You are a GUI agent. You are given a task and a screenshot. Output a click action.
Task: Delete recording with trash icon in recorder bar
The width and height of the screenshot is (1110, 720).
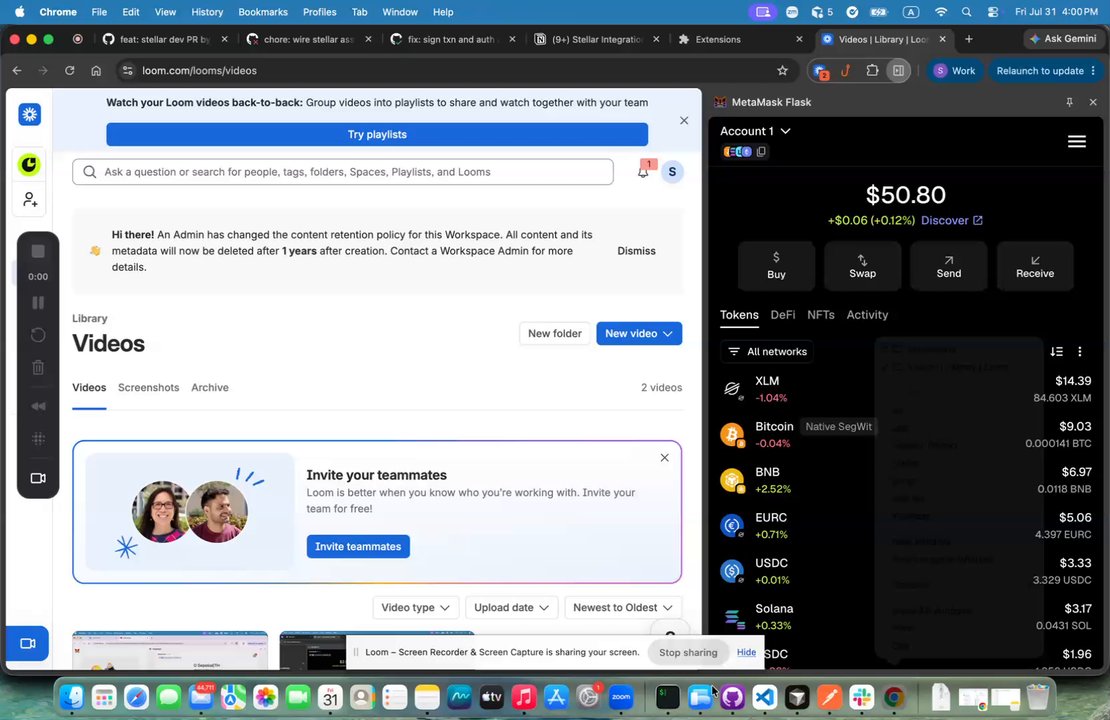click(38, 367)
